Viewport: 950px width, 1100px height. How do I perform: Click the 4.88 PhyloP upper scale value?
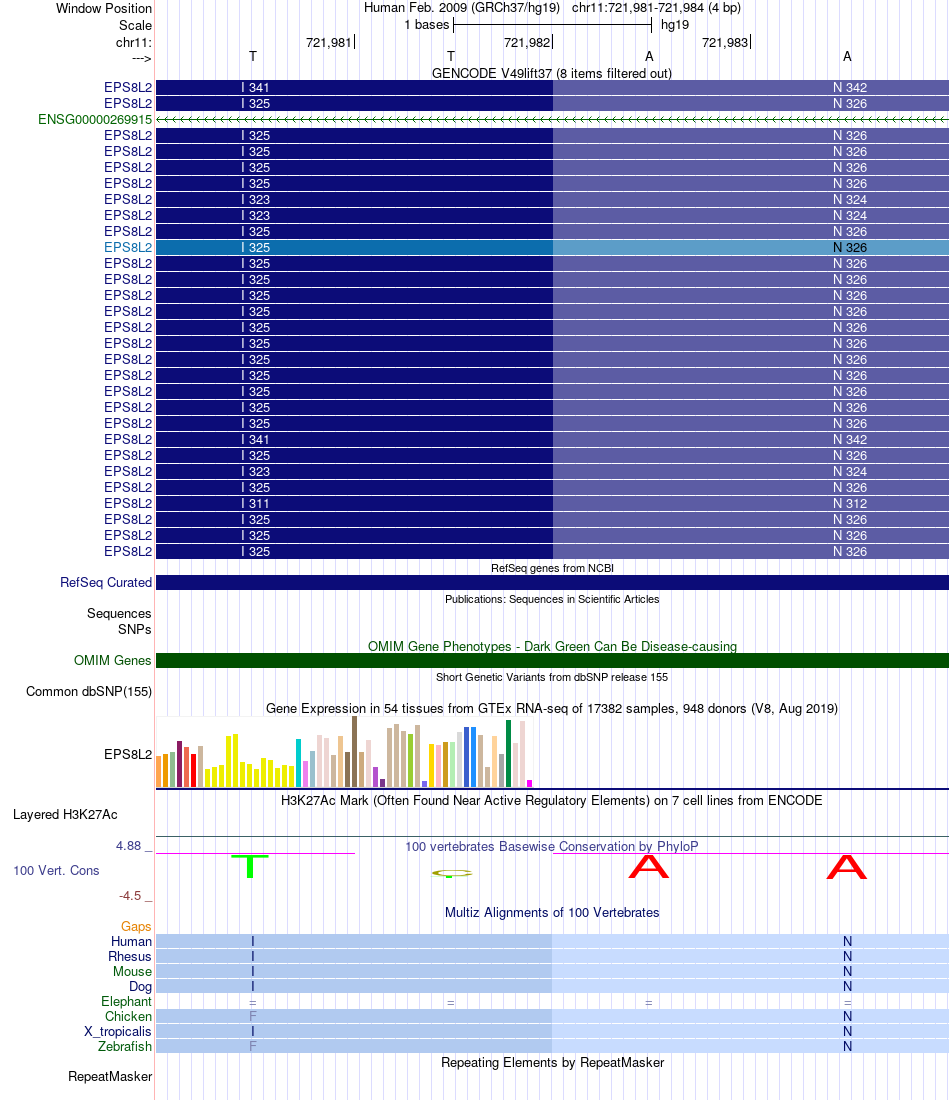click(128, 846)
